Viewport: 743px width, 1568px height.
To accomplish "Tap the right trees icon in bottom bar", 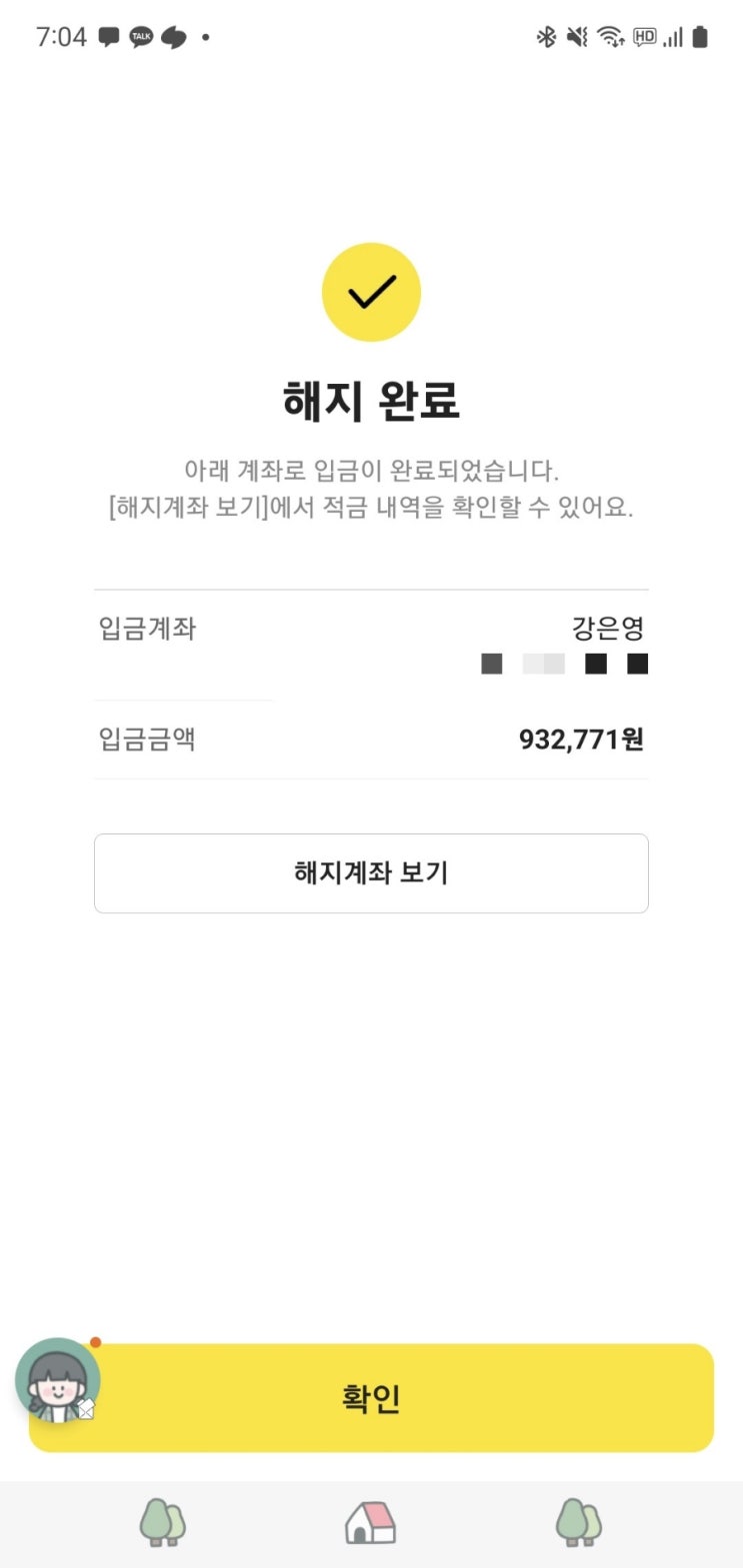I will (579, 1523).
